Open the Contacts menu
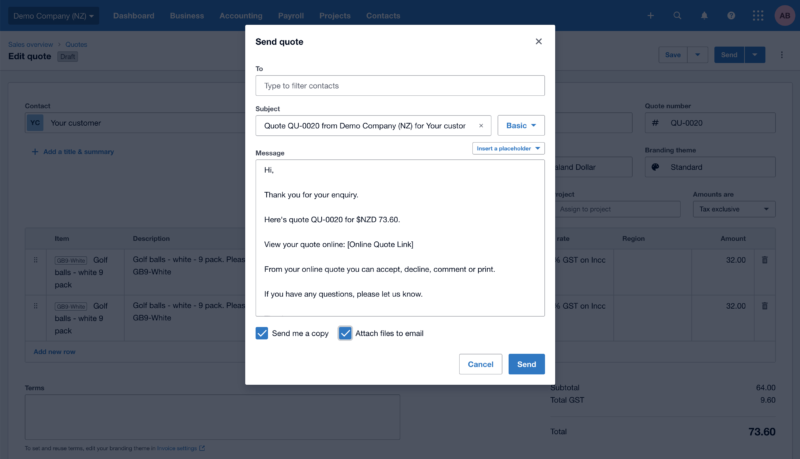Image resolution: width=800 pixels, height=459 pixels. 383,16
